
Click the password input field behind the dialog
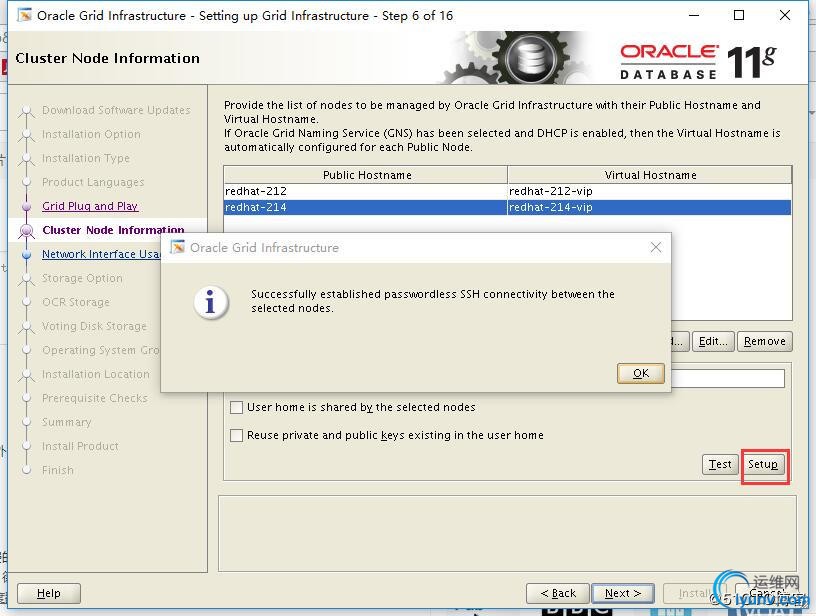[x=728, y=378]
